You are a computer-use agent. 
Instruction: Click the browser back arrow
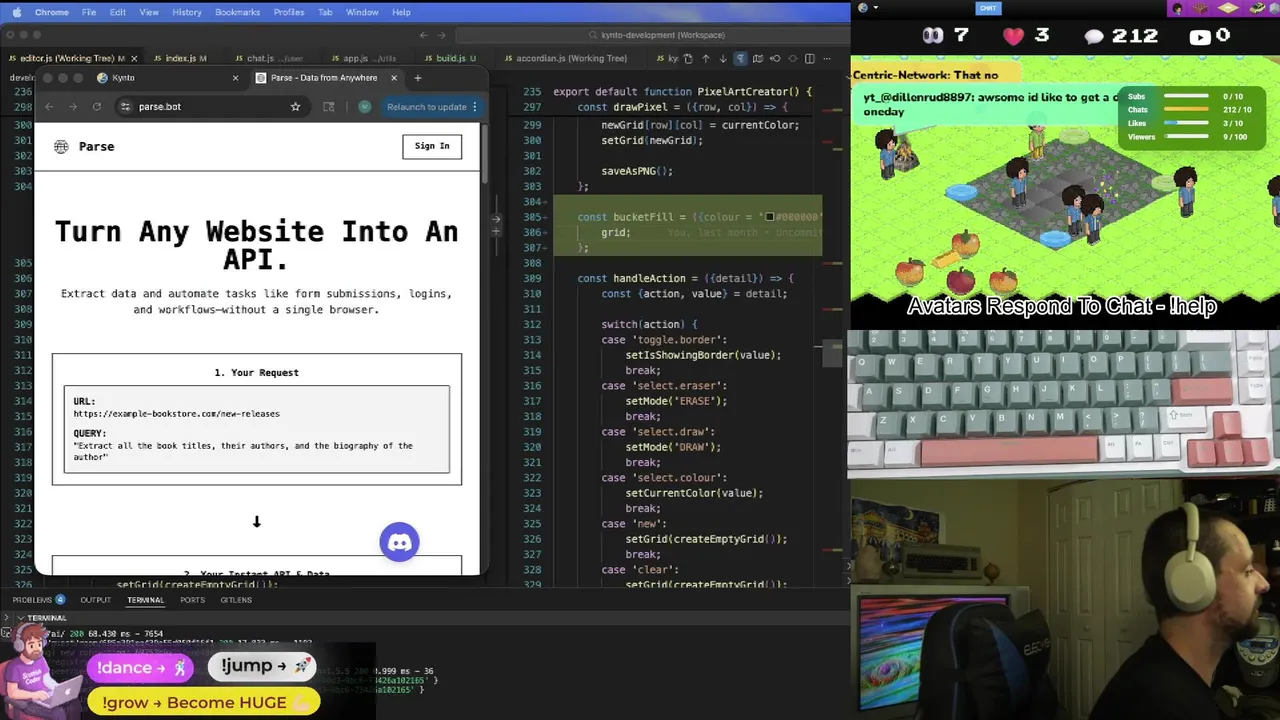[x=49, y=106]
